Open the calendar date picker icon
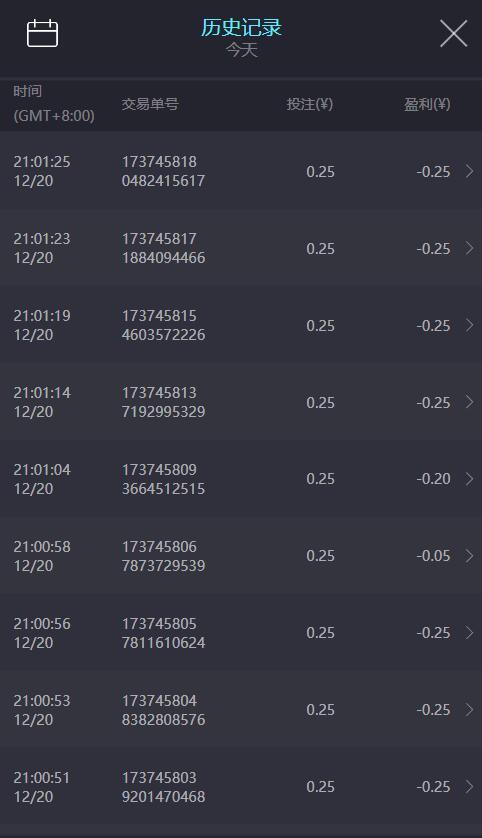Screen dimensions: 482x838 (x=42, y=33)
